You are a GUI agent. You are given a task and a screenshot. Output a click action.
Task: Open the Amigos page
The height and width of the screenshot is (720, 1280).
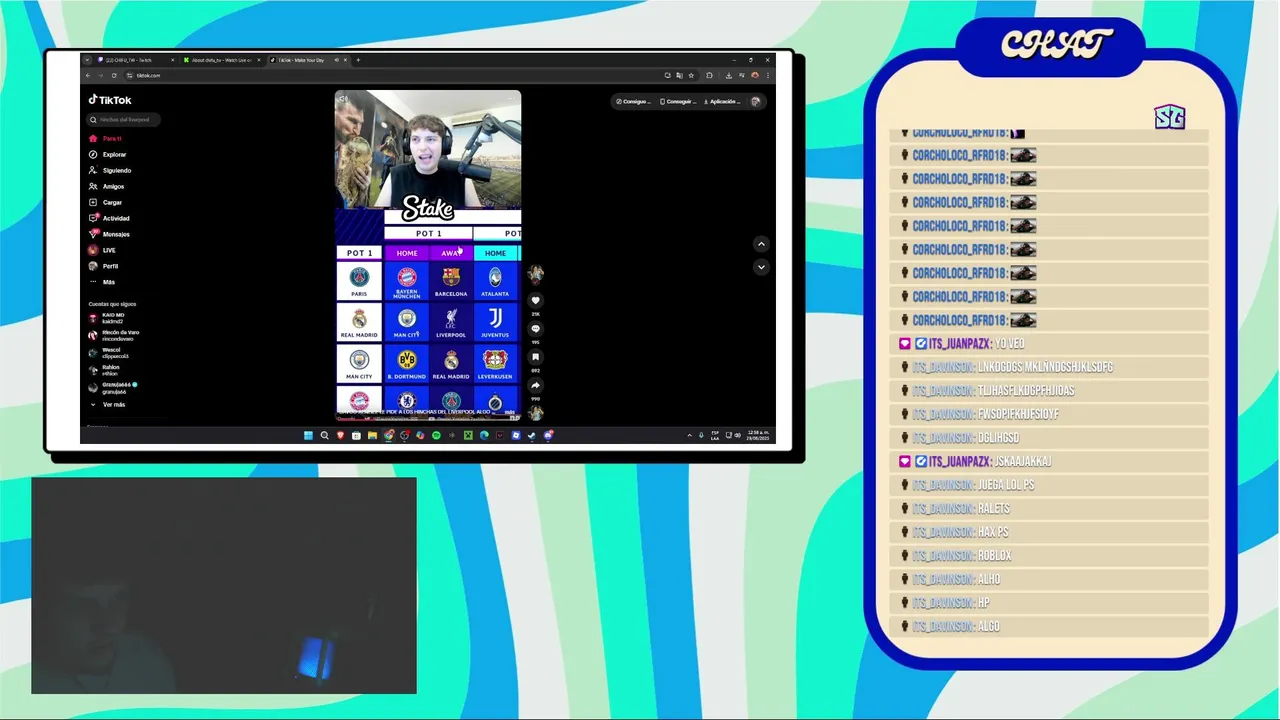coord(107,186)
